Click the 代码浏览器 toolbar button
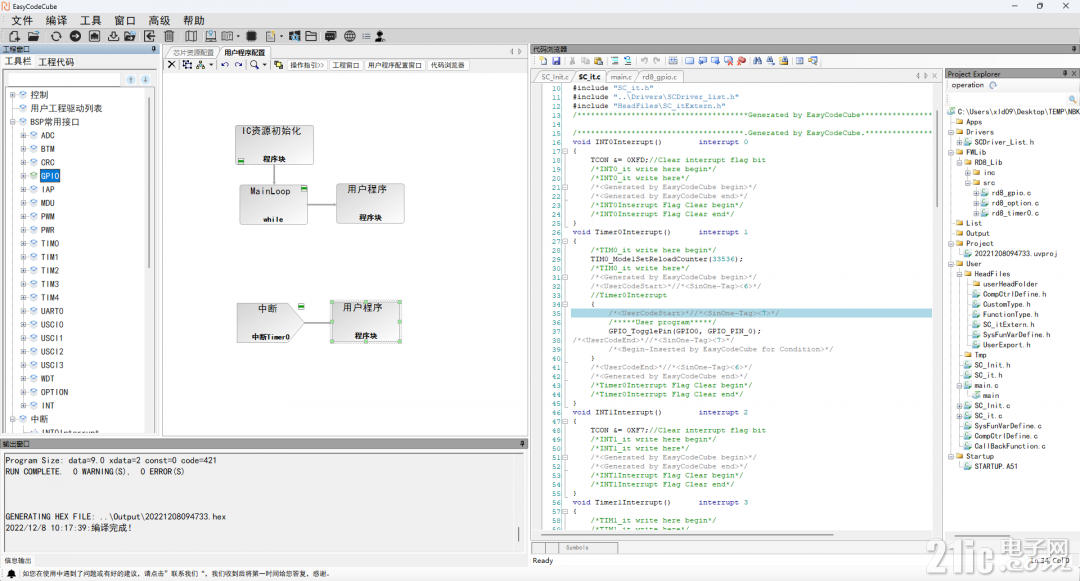 448,65
